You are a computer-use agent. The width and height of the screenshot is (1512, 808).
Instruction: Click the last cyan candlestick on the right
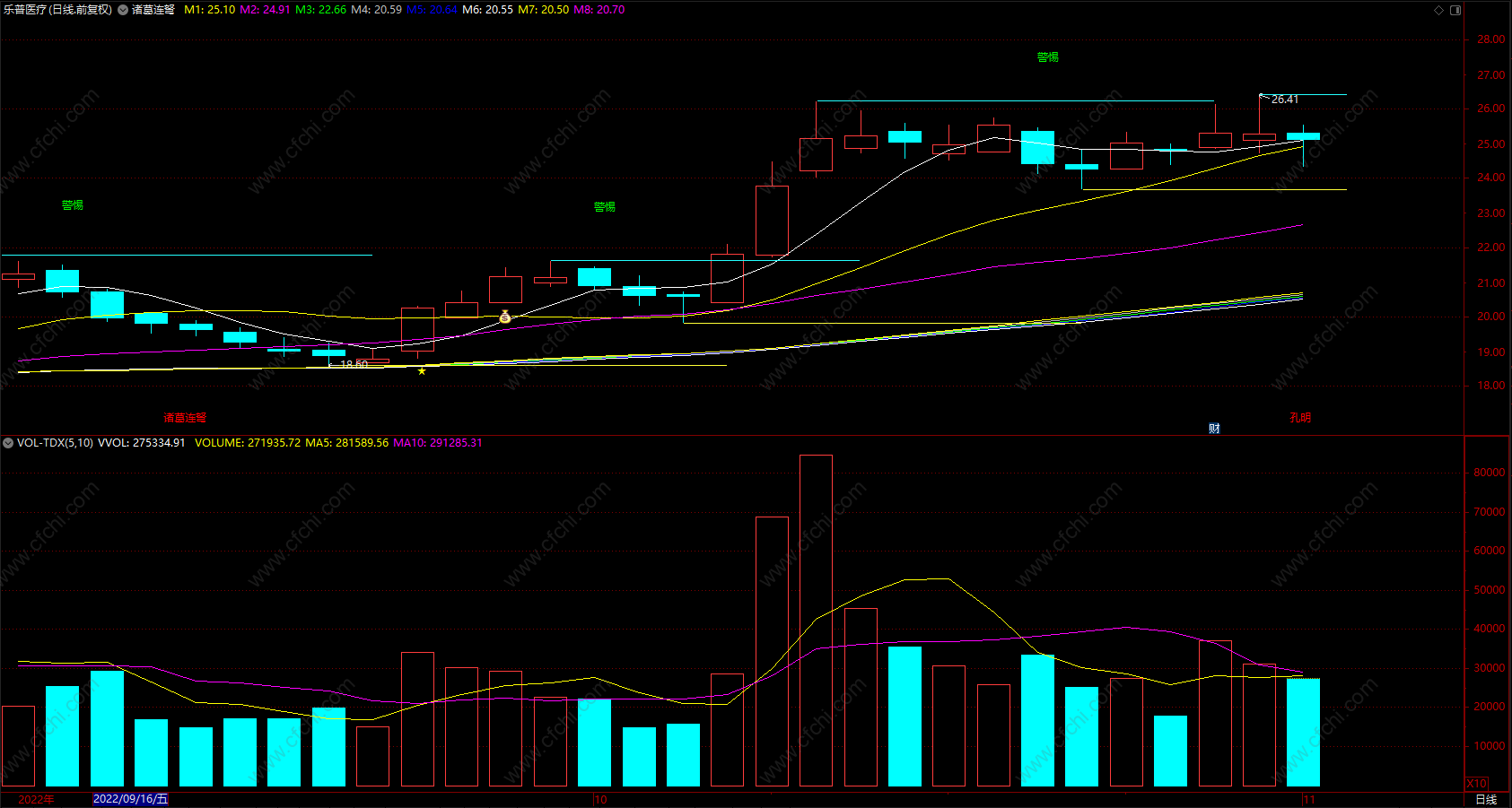(1303, 136)
